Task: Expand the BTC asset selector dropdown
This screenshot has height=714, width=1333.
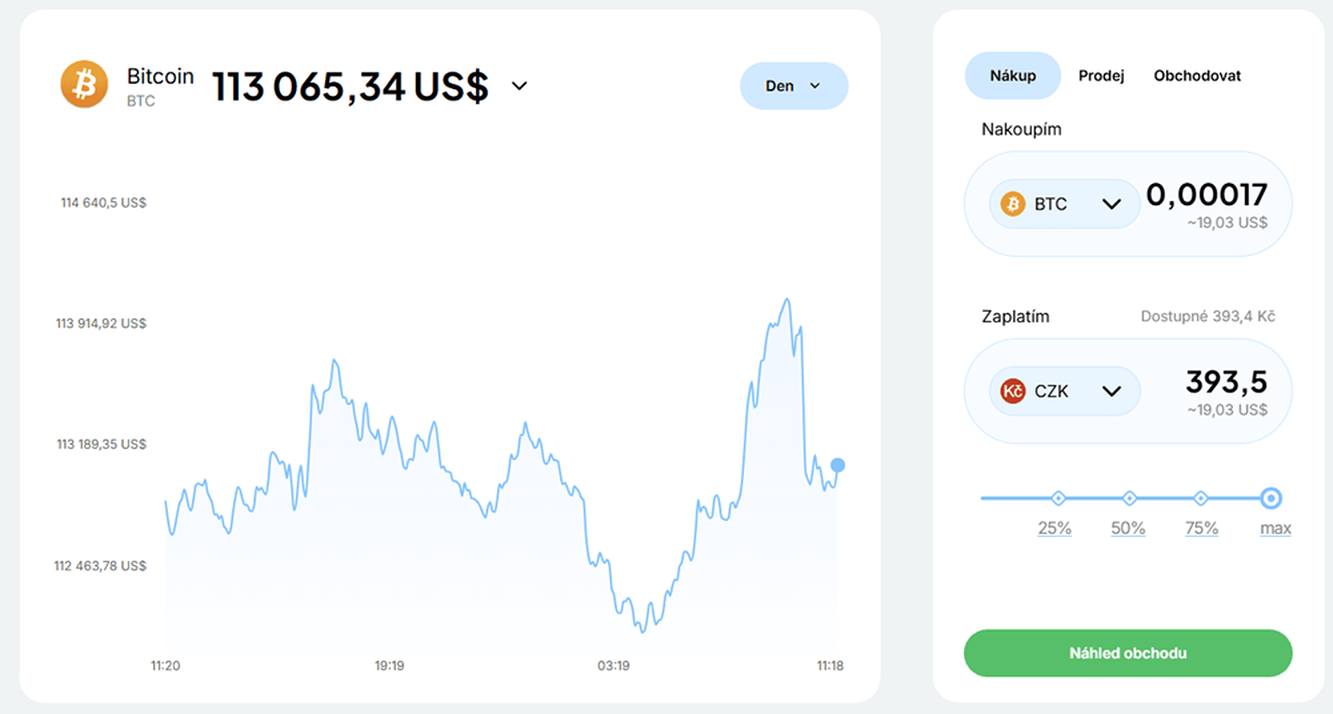Action: [1111, 203]
